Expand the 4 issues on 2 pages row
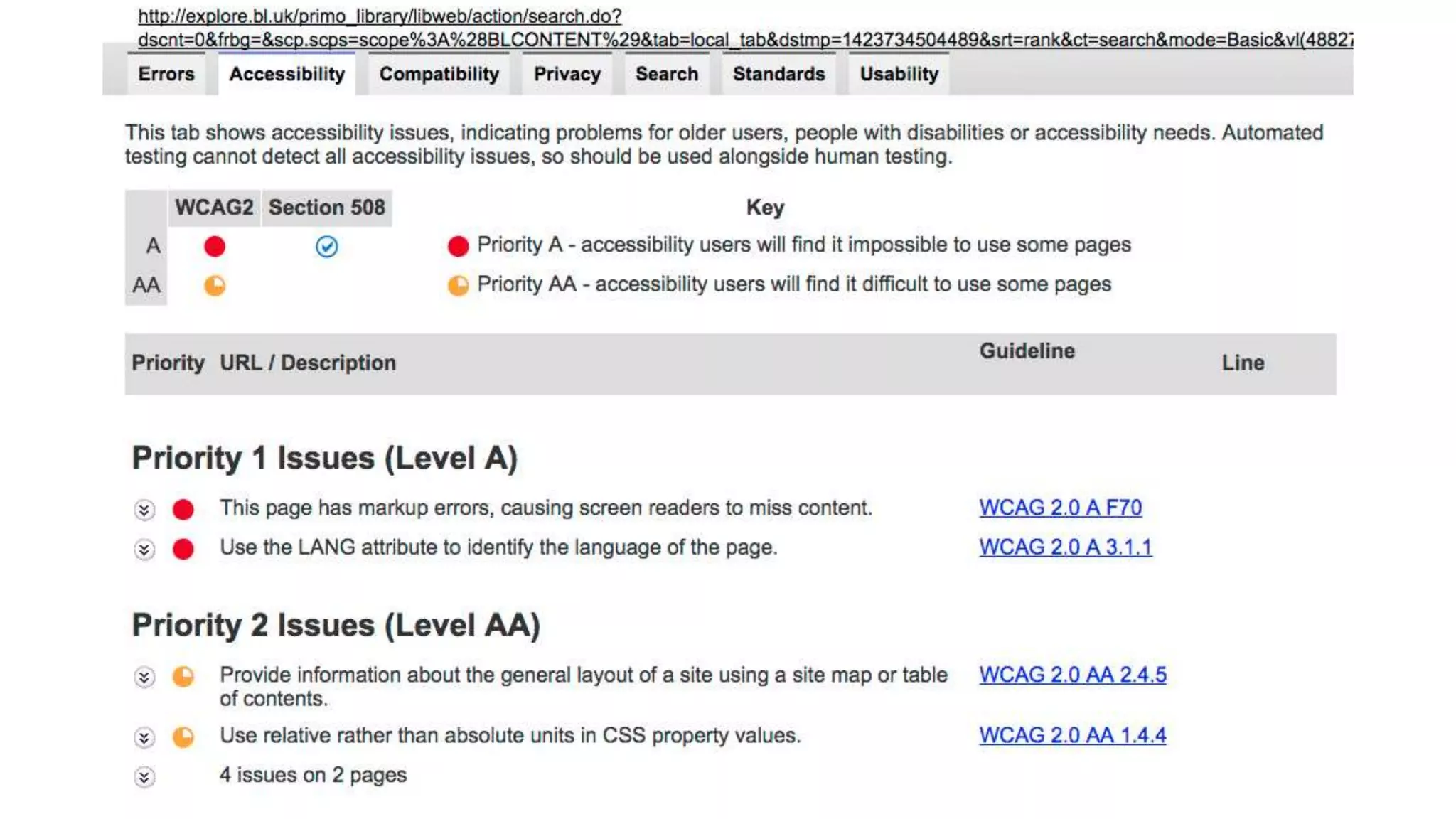Viewport: 1456px width, 819px height. [x=144, y=776]
